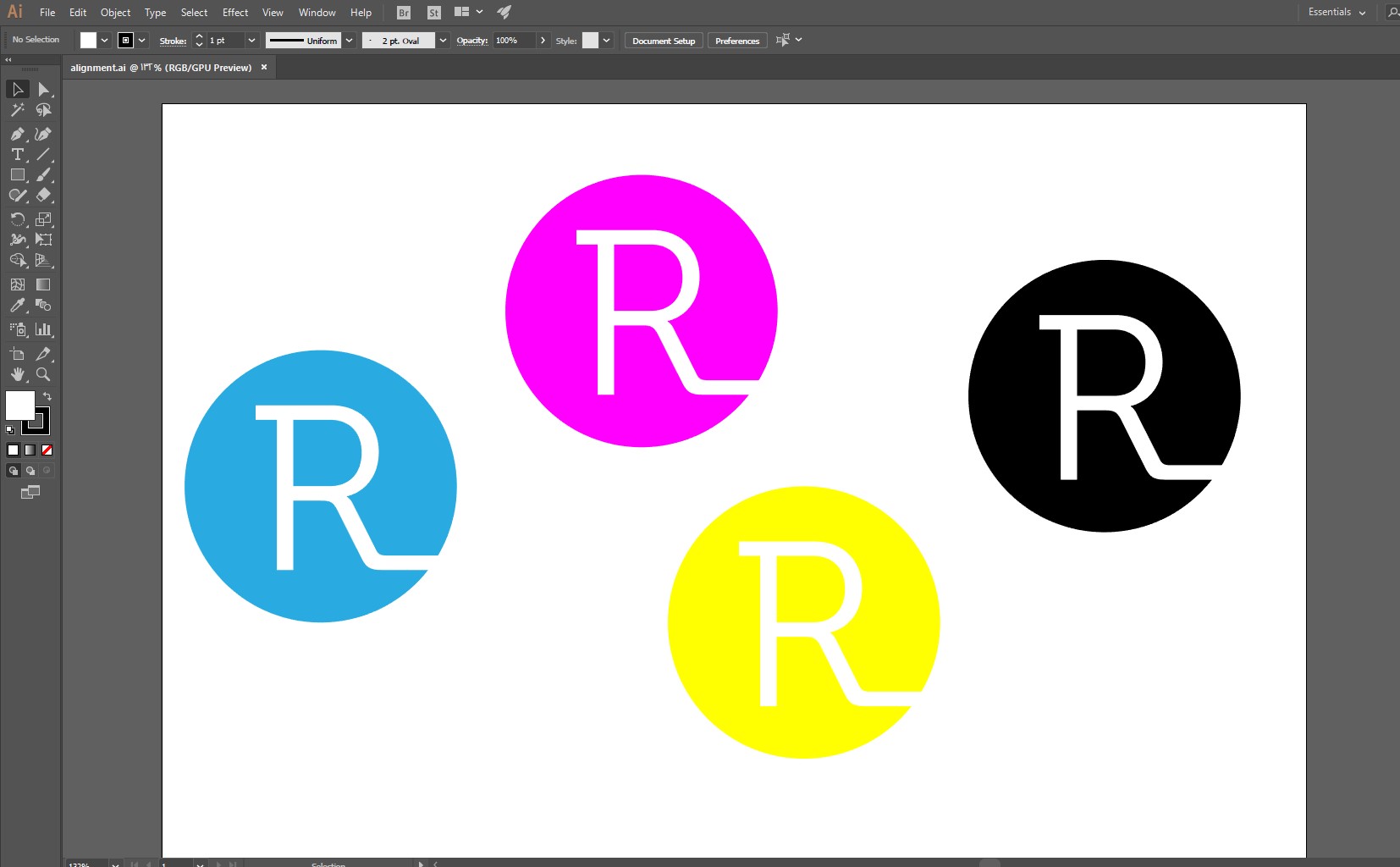This screenshot has width=1400, height=867.
Task: Set paint mode to None
Action: pos(47,450)
